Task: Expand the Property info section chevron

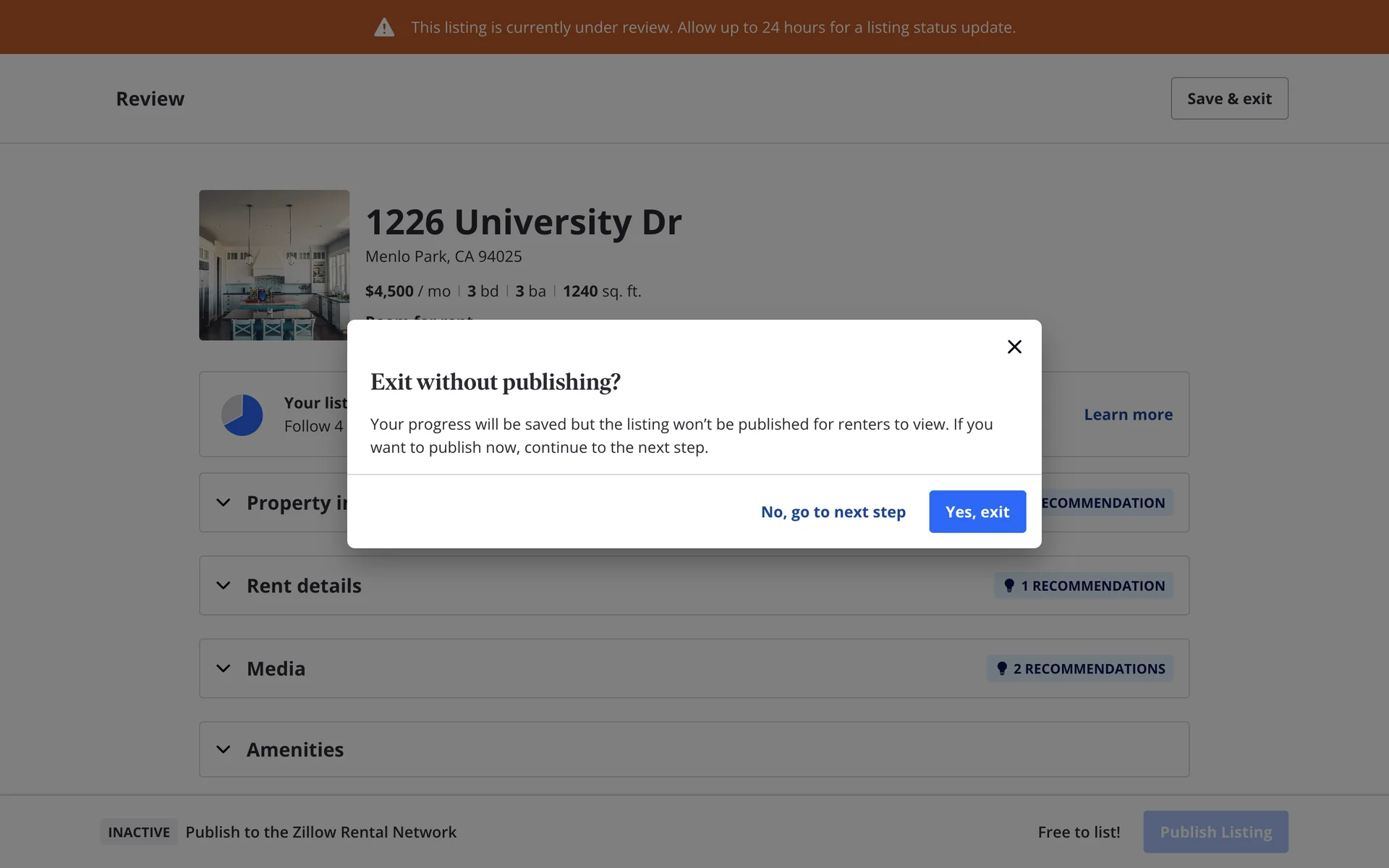Action: [x=224, y=503]
